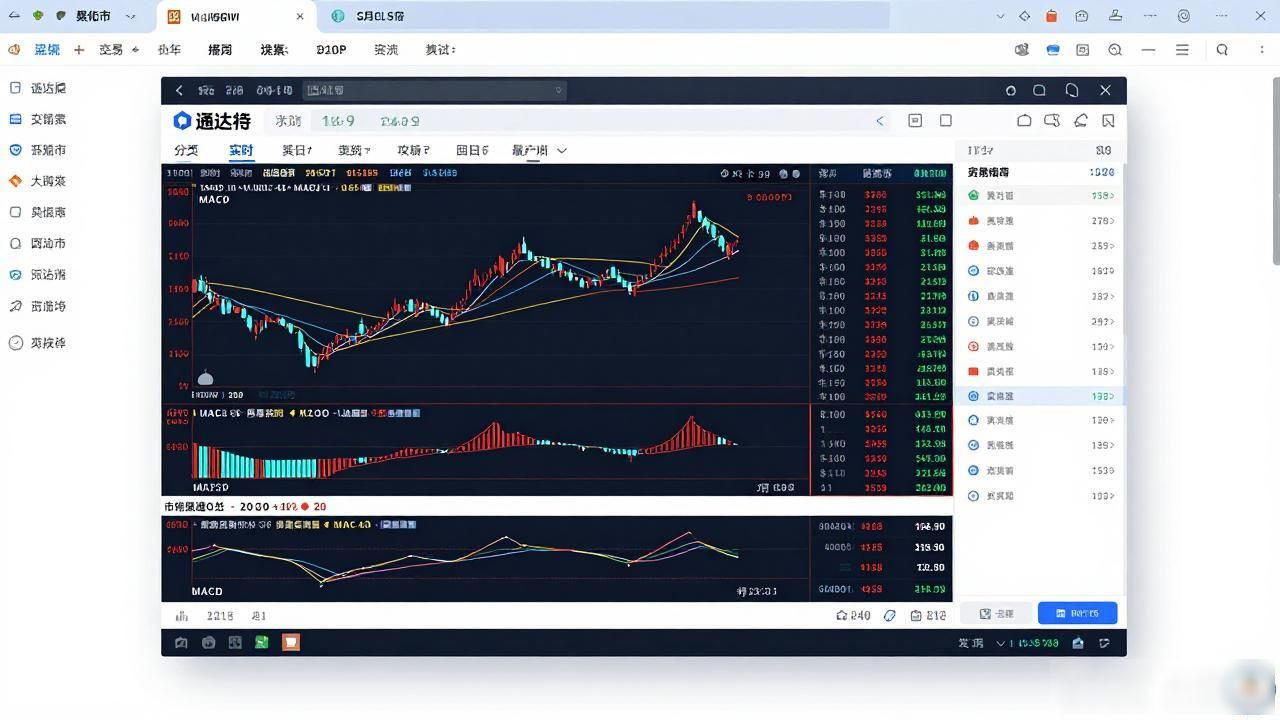Click the 通达虑 item in the left sidebar
This screenshot has width=1280, height=720.
[48, 88]
